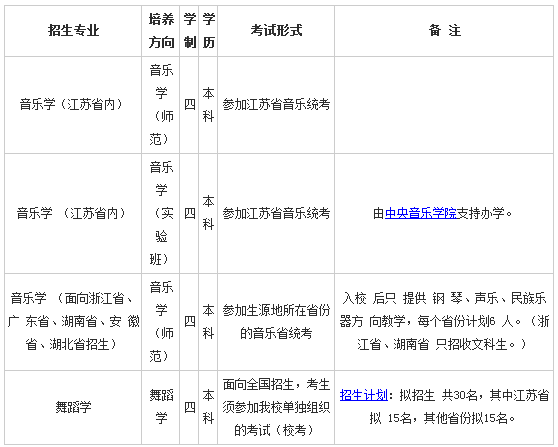This screenshot has width=558, height=447.
Task: Click the 学历 column header
Action: coord(208,31)
